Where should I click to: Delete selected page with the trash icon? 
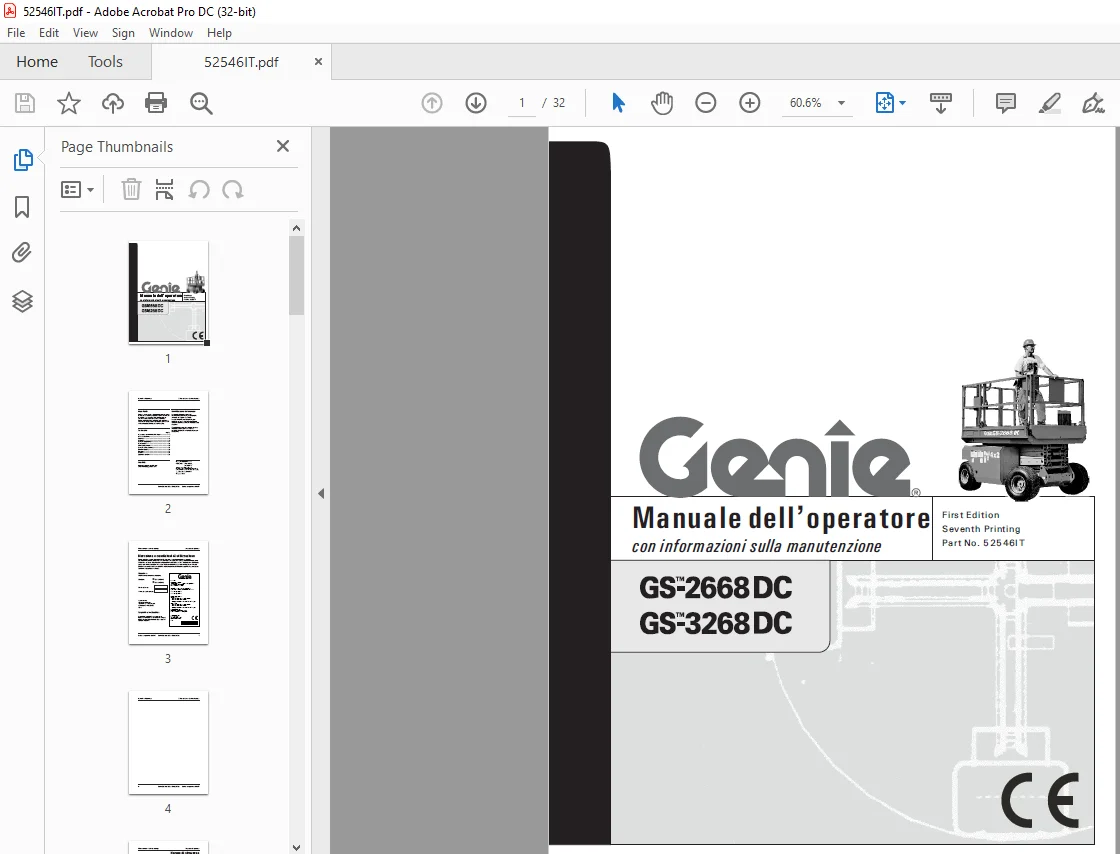(x=131, y=189)
